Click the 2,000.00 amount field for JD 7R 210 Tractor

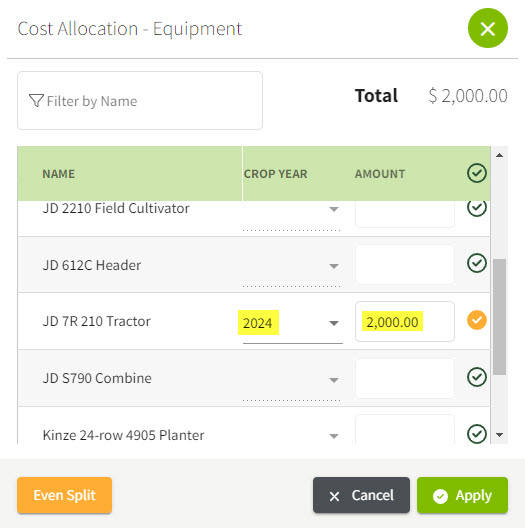pos(405,322)
